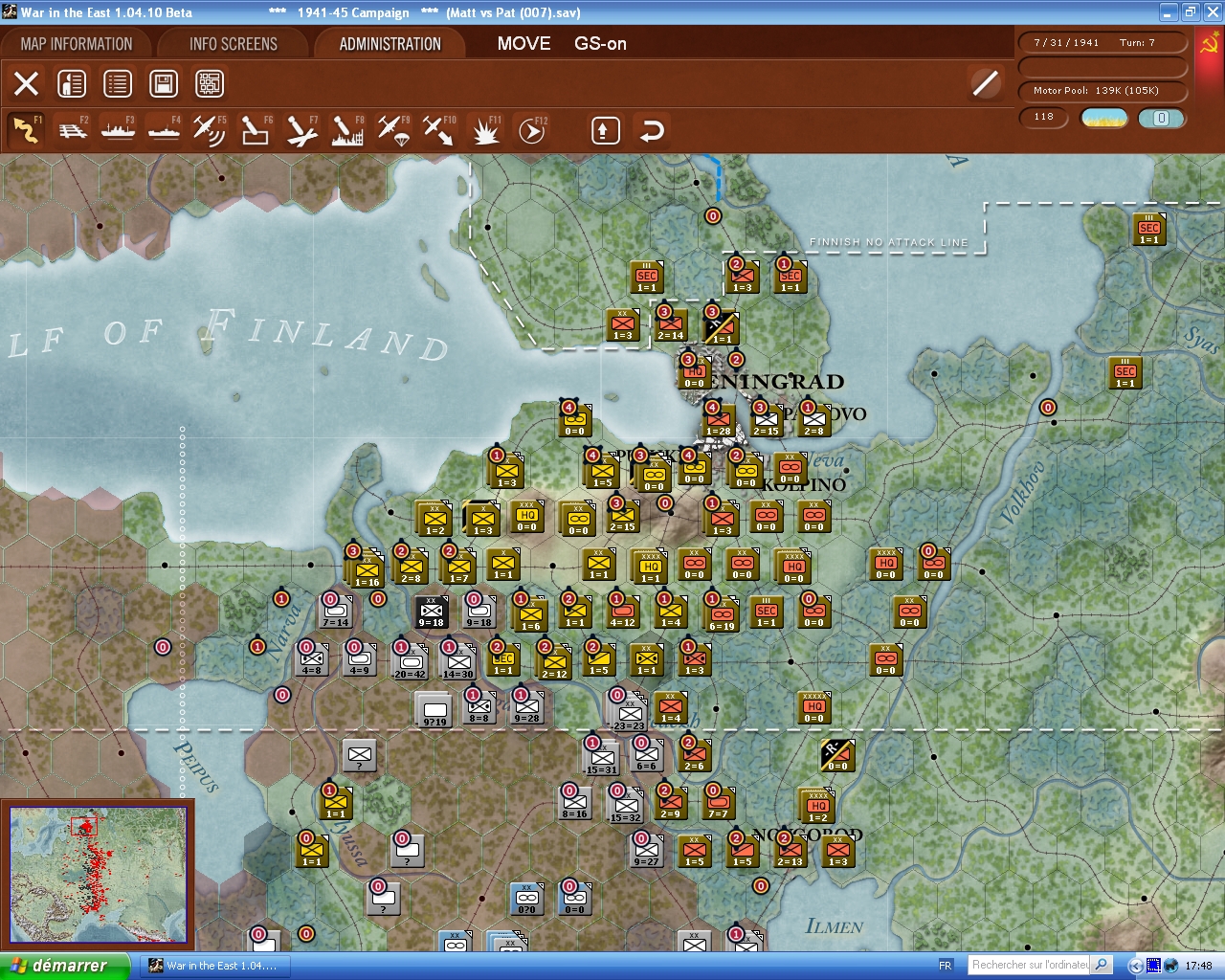Select the German 20=42 unit counter

pos(410,660)
